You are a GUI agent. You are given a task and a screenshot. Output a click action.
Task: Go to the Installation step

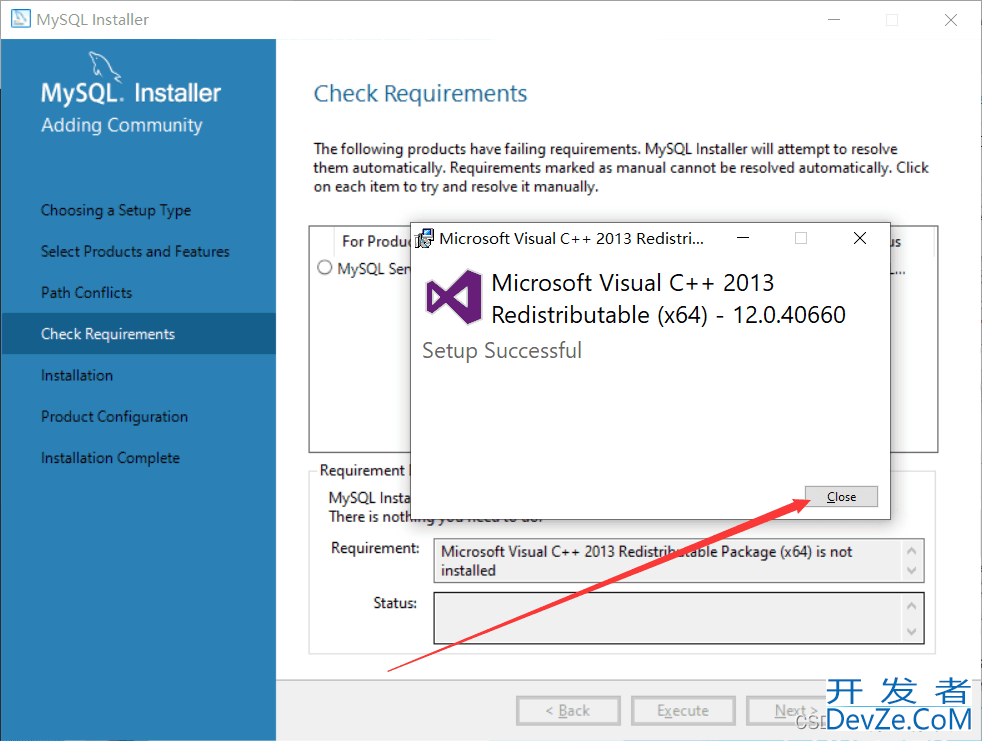77,376
